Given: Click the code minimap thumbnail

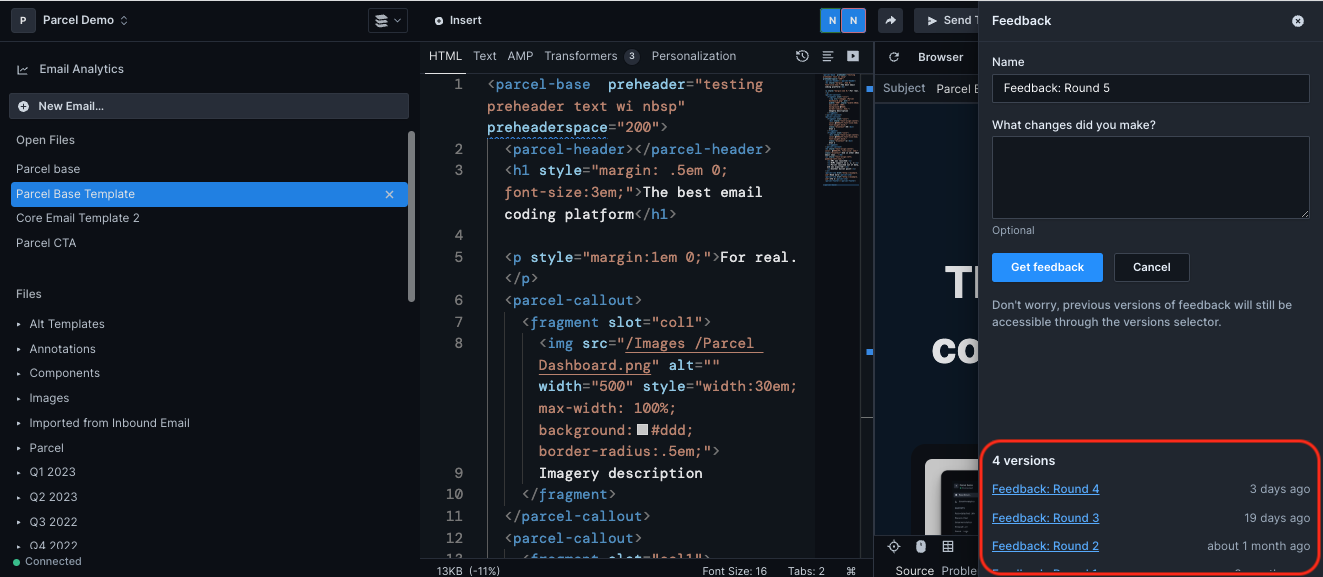Looking at the screenshot, I should click(x=842, y=130).
